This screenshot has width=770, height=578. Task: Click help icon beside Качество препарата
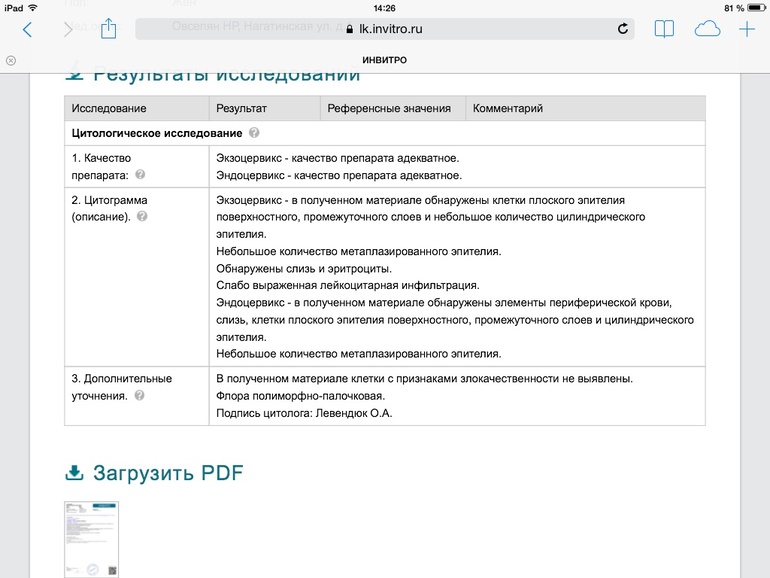point(140,174)
